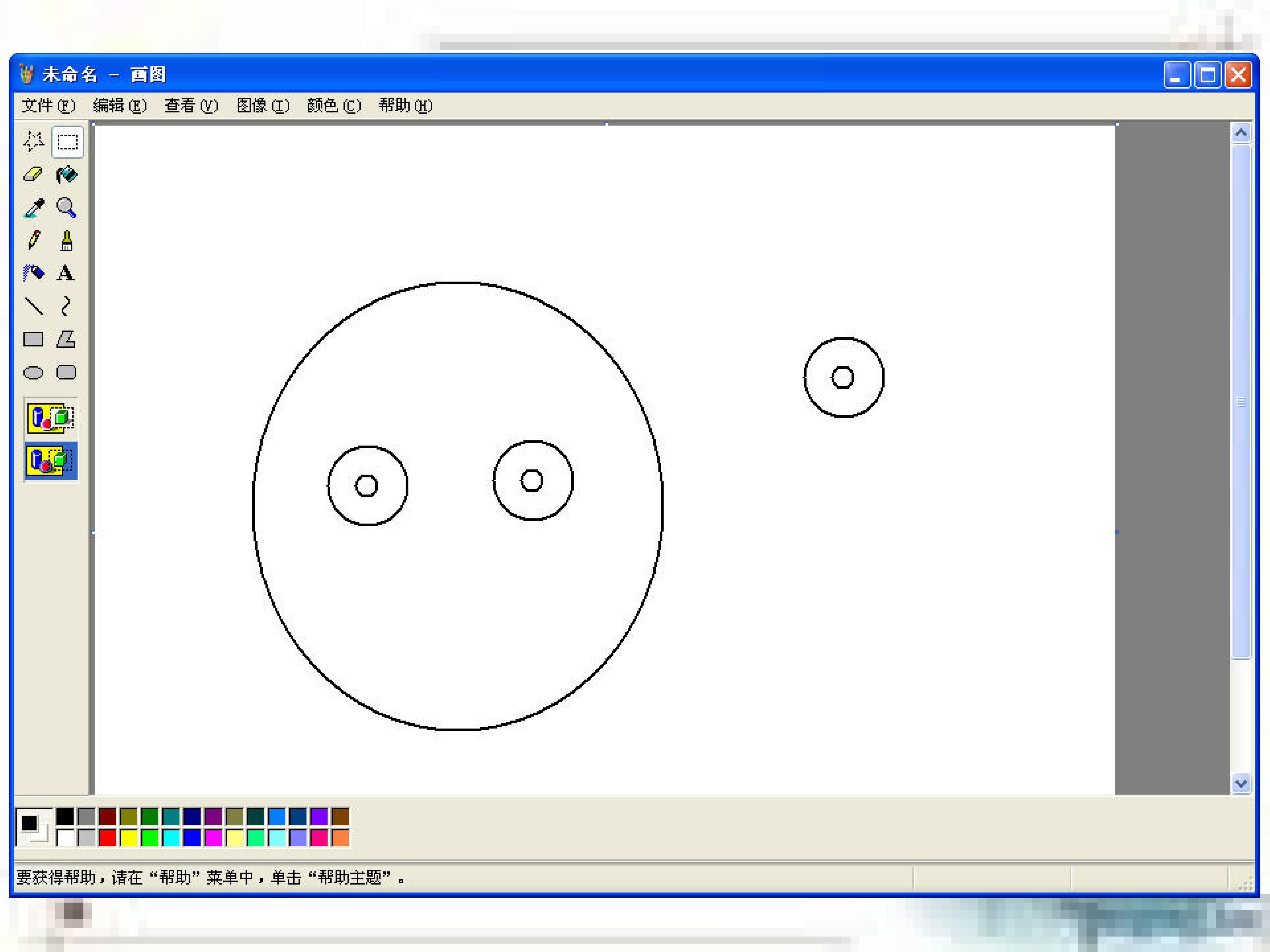Viewport: 1270px width, 952px height.
Task: Open the 文件(F) menu
Action: pos(48,106)
